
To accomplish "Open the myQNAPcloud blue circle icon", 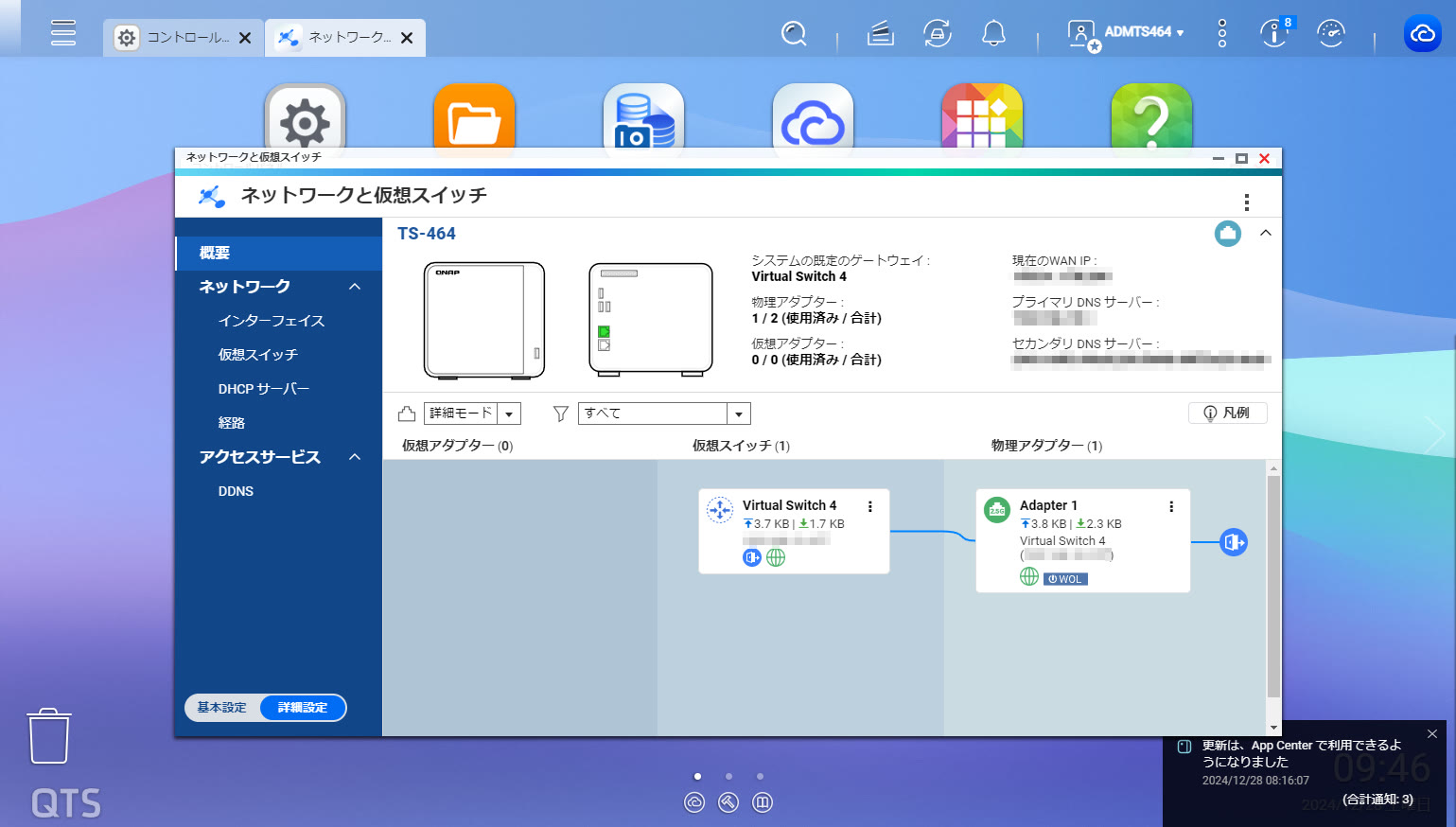I will tap(1423, 34).
